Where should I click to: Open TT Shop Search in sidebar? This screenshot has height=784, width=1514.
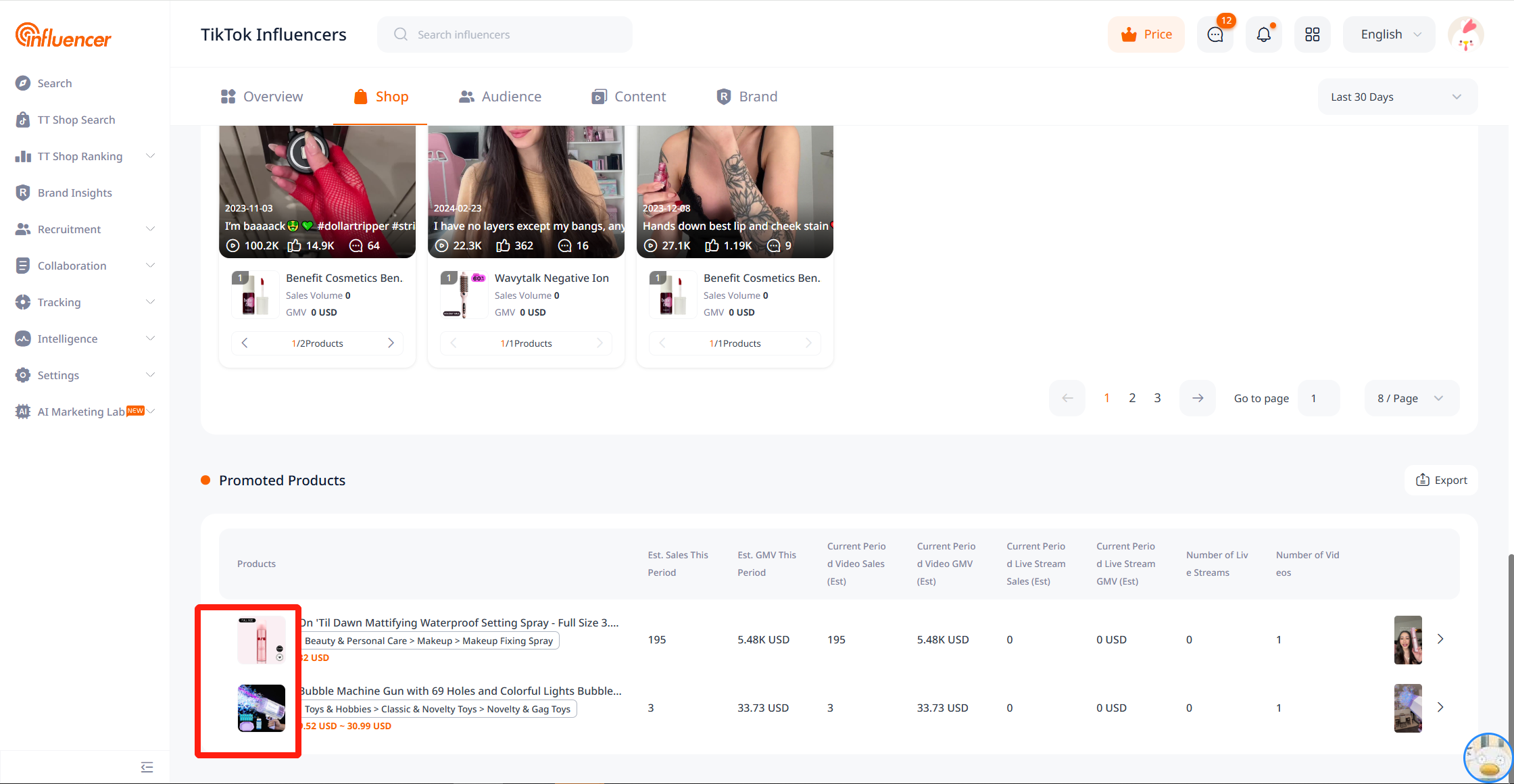76,120
